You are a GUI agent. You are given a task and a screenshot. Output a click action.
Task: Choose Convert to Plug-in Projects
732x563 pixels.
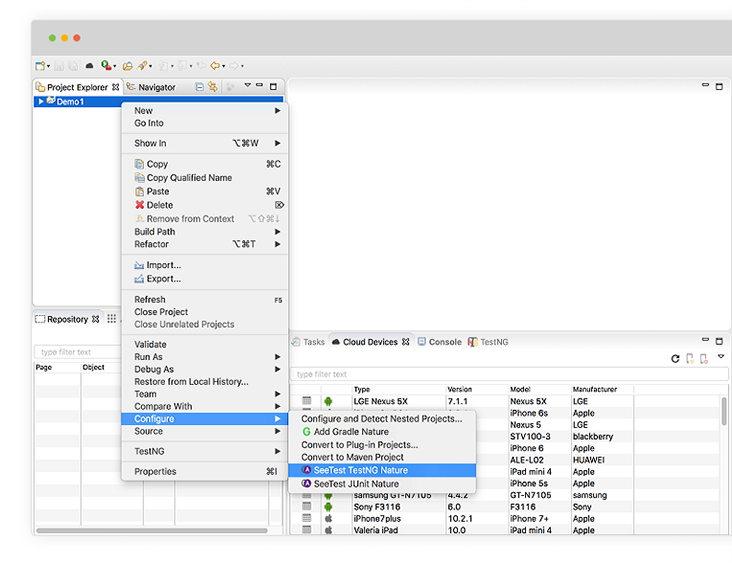pos(382,444)
